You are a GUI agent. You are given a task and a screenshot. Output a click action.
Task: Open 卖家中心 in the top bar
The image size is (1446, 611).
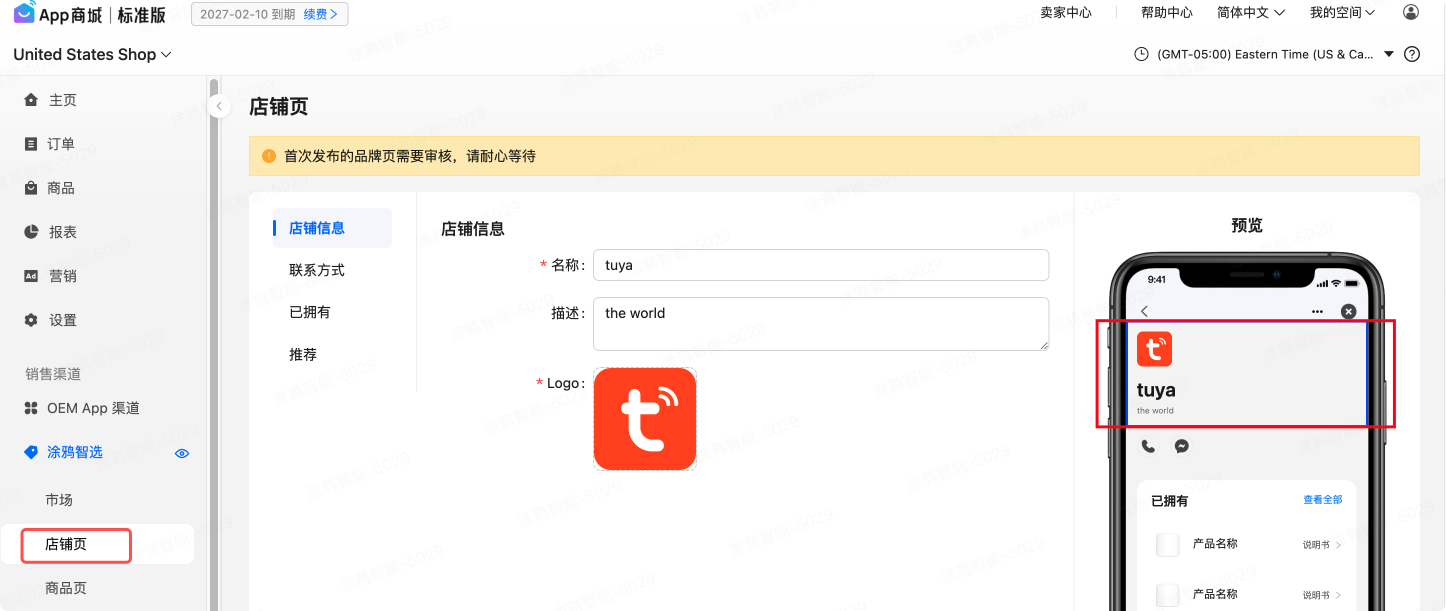(x=1066, y=13)
